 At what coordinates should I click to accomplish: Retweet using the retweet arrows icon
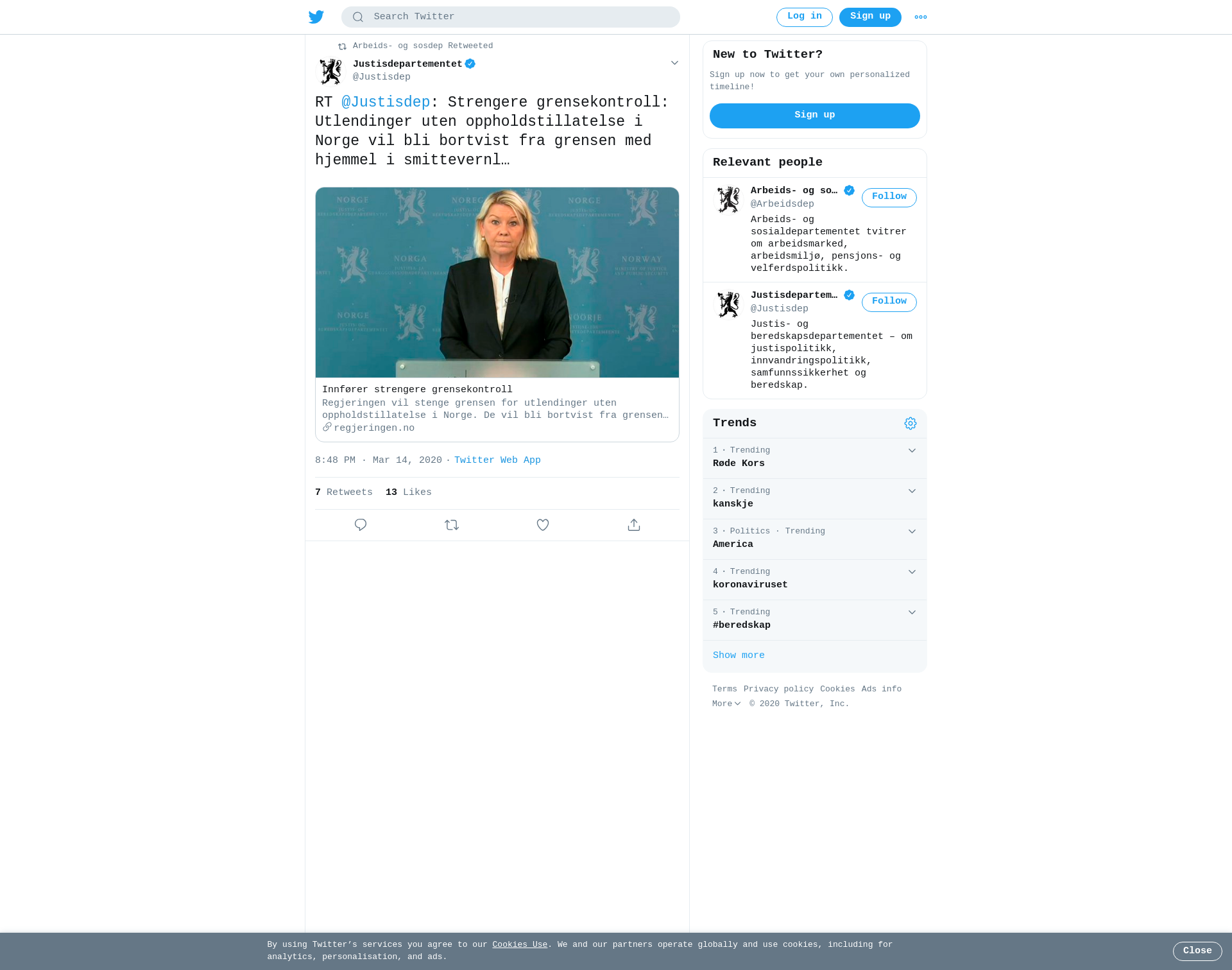452,525
